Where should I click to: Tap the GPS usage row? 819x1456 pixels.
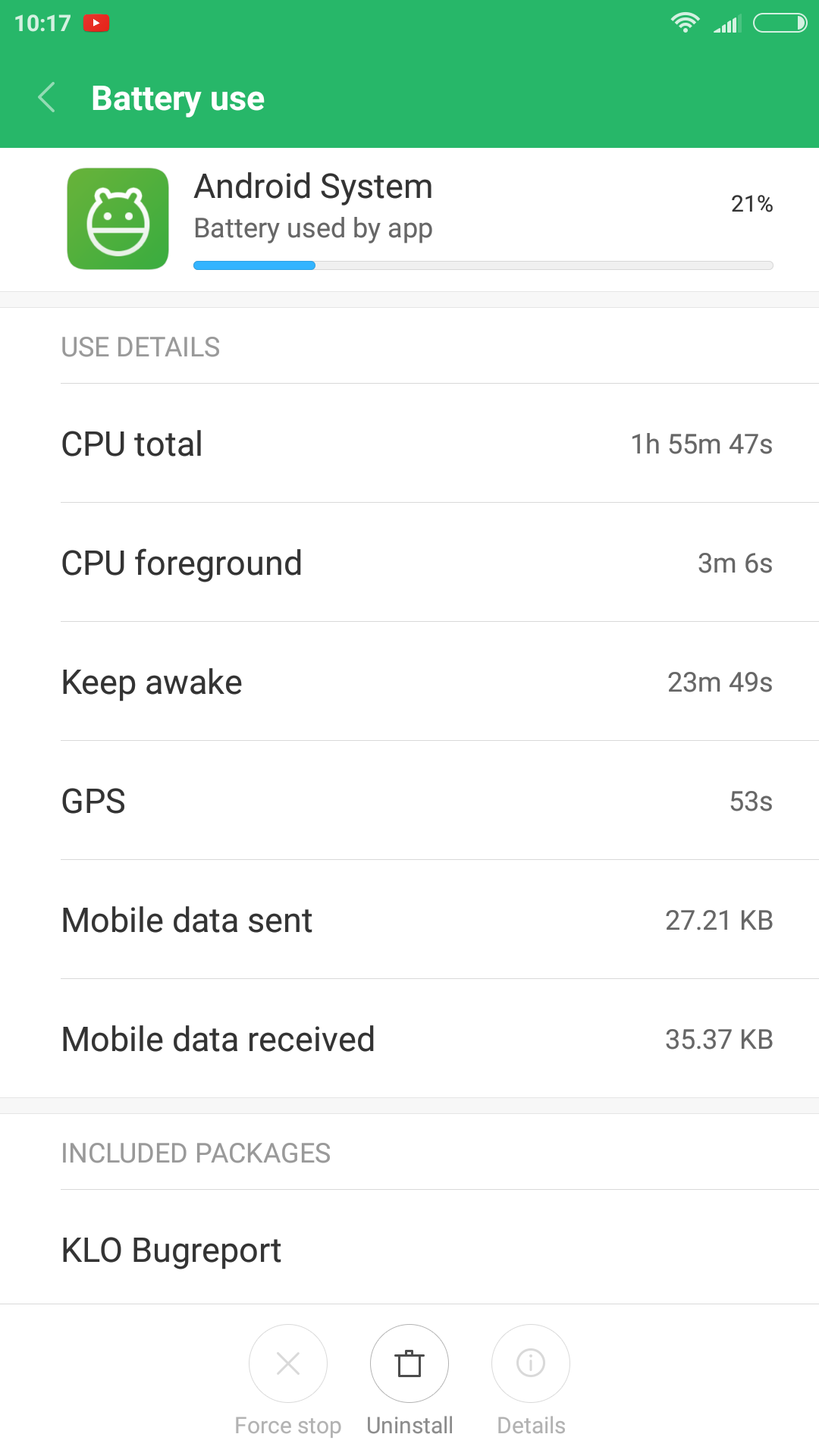[417, 801]
